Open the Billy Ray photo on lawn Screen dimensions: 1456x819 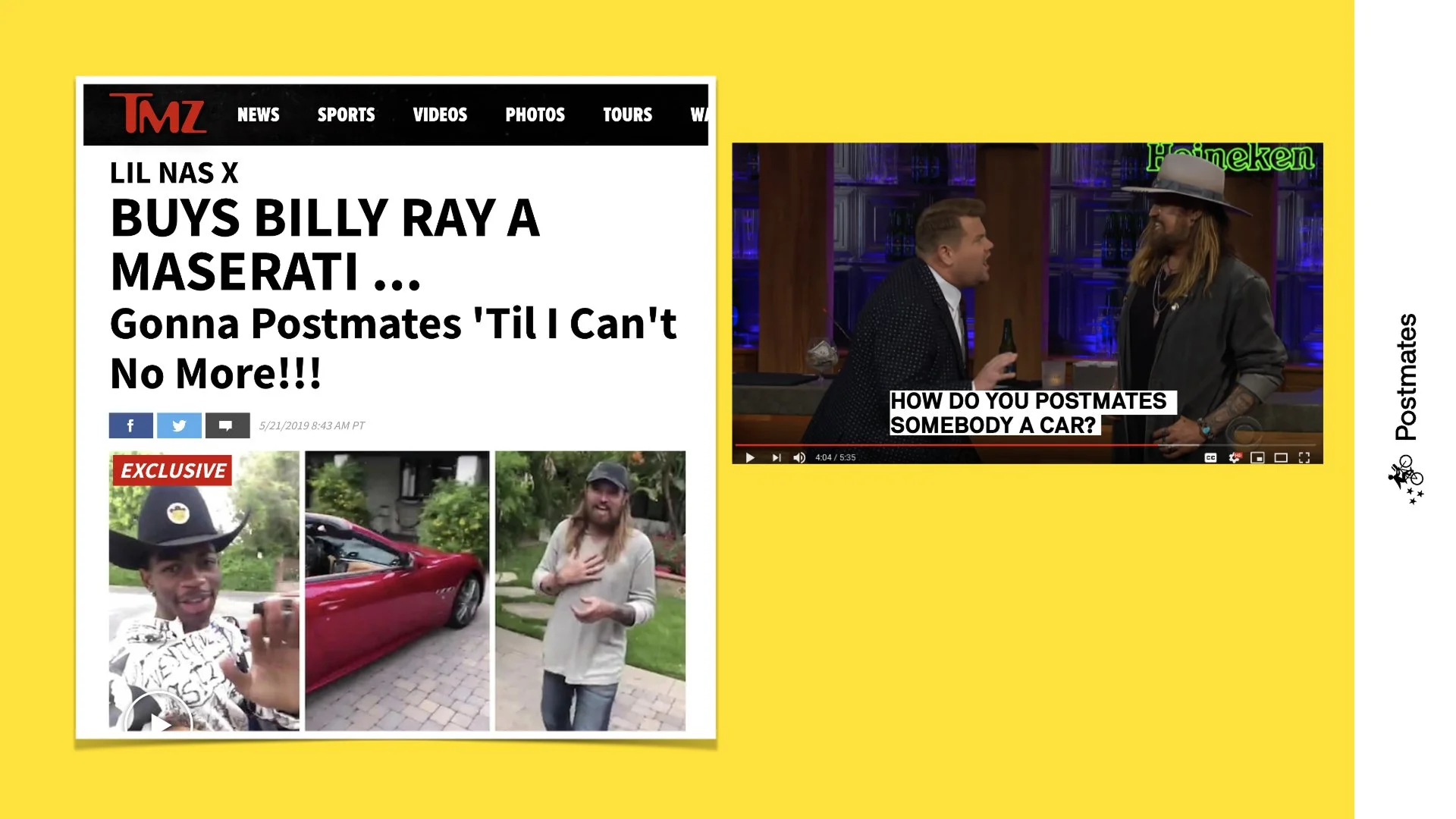590,591
